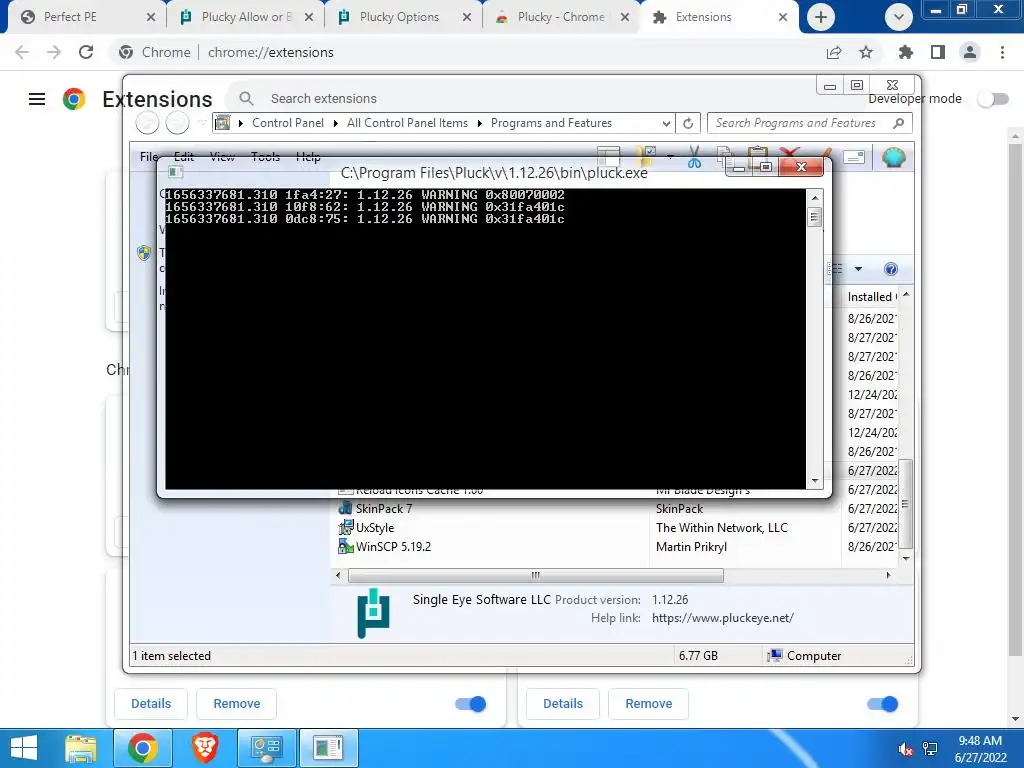Open the view options dropdown arrow near help icon
Image resolution: width=1024 pixels, height=768 pixels.
[x=858, y=269]
